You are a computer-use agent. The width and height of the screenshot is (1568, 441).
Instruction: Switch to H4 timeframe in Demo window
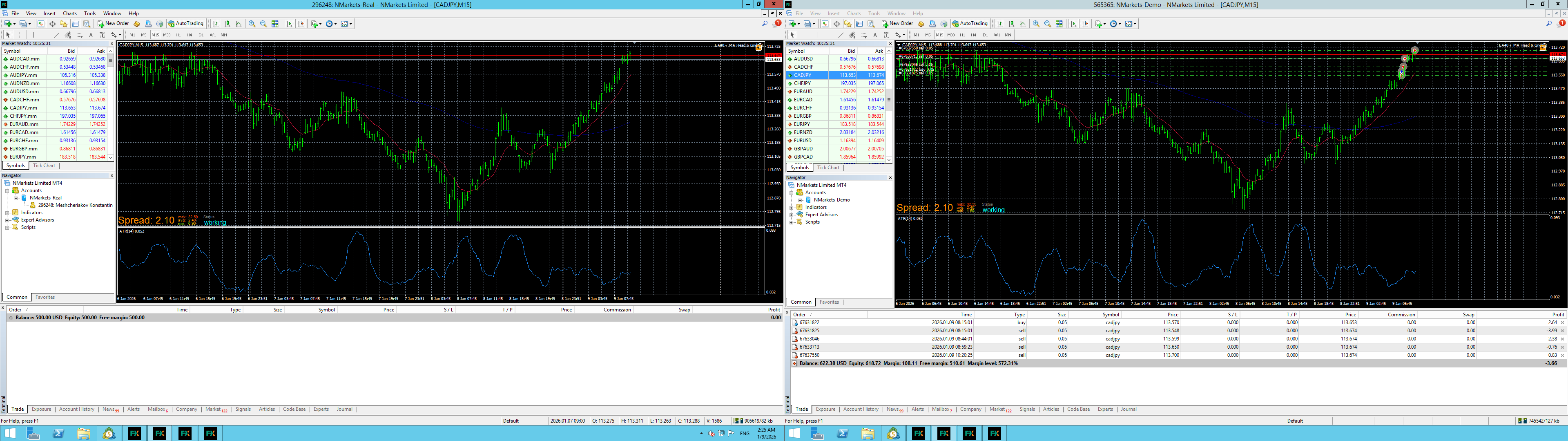[973, 35]
